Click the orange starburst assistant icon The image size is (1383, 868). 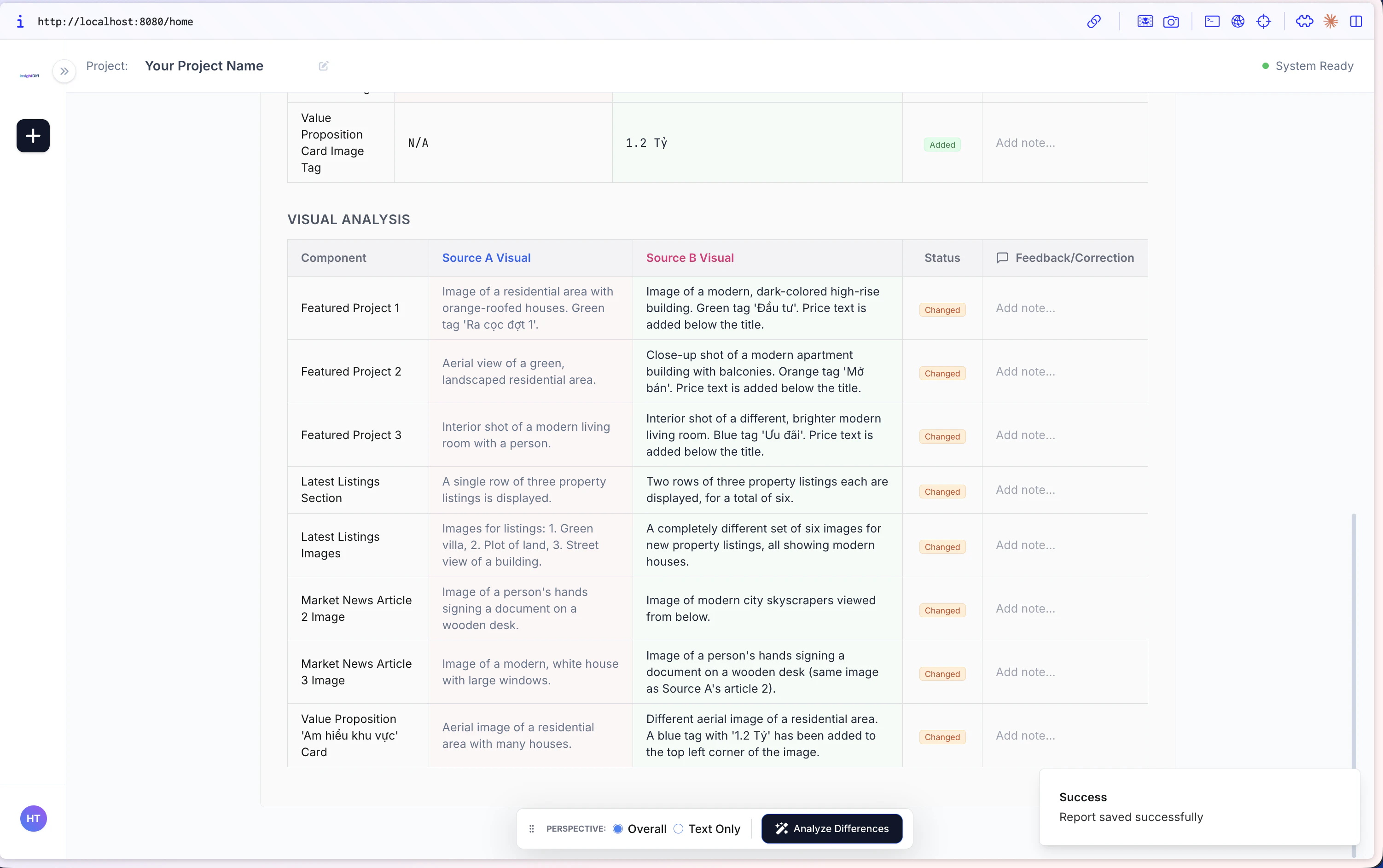tap(1330, 22)
